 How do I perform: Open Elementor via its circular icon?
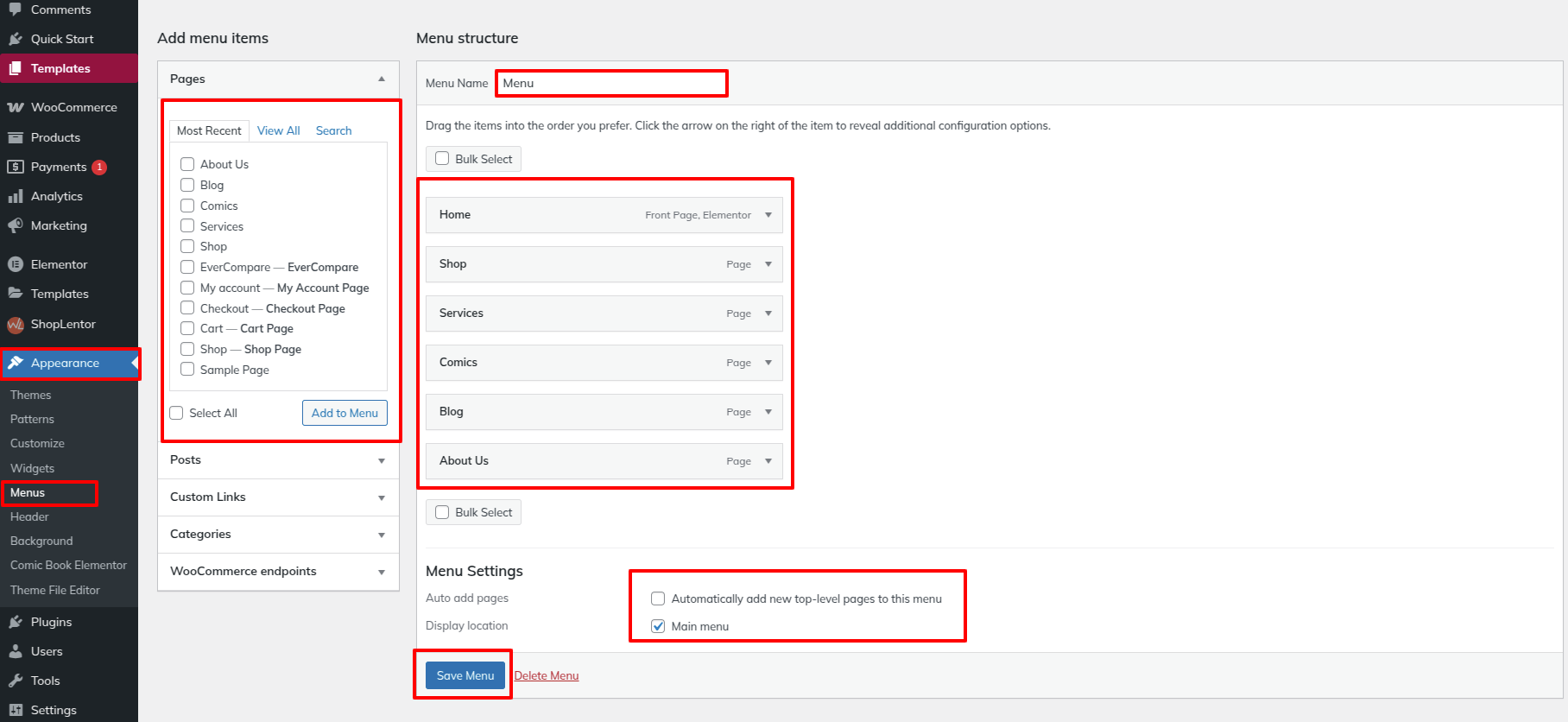[x=16, y=264]
